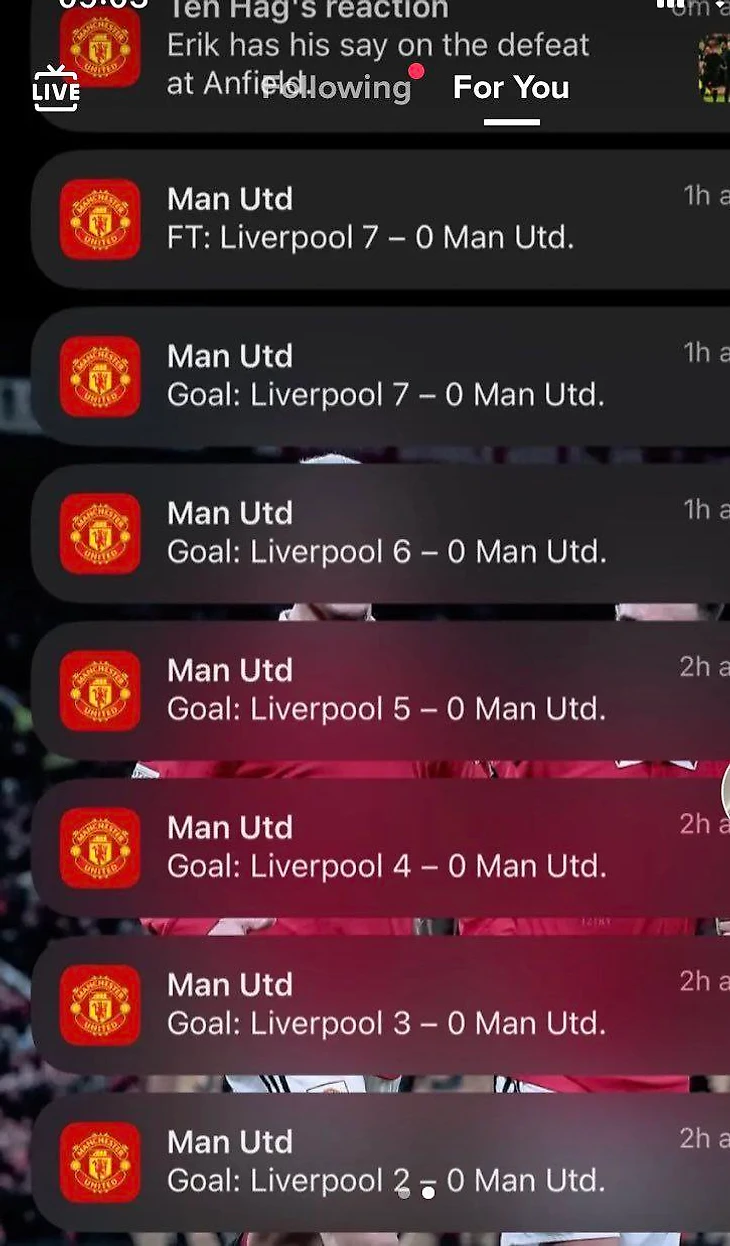Tap Man Utd crest on 4 – 0 notification
Image resolution: width=730 pixels, height=1246 pixels.
[x=100, y=847]
